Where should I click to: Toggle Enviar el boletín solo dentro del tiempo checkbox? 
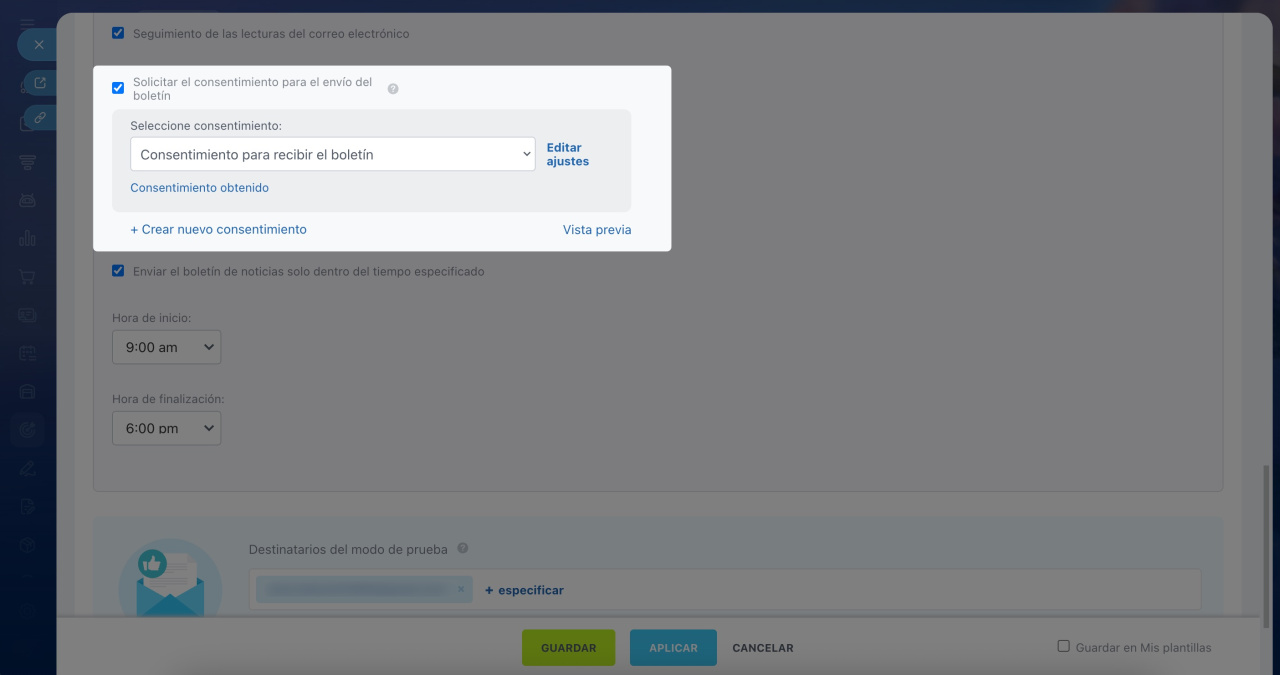[118, 271]
